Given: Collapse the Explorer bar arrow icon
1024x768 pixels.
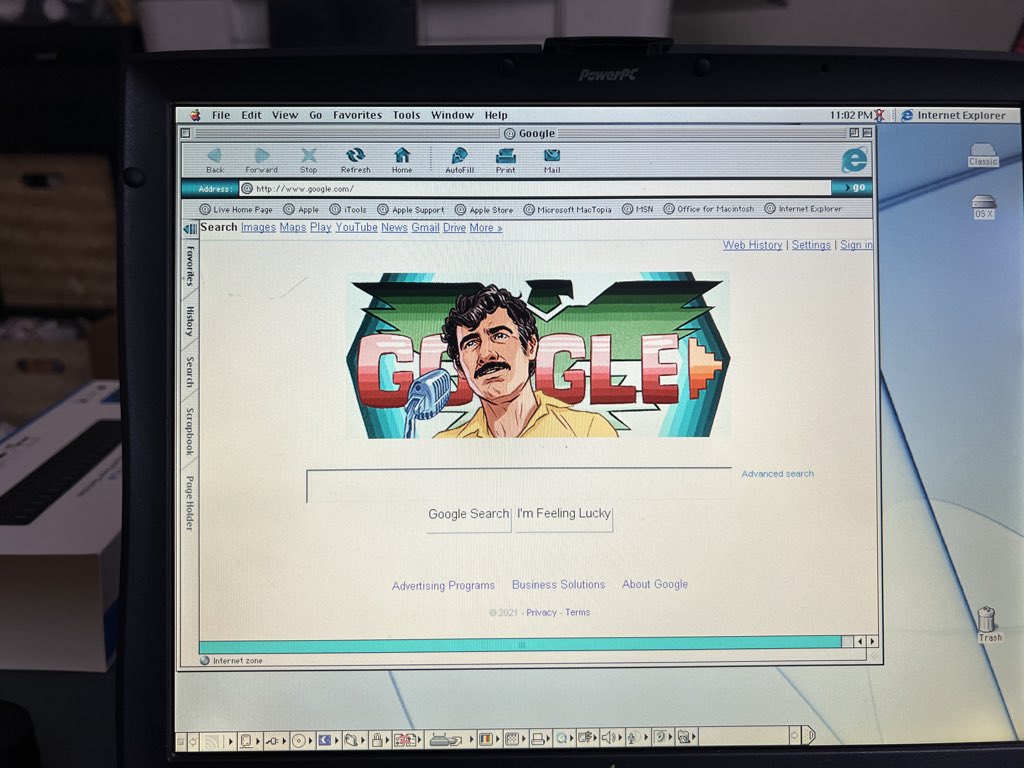Looking at the screenshot, I should (x=190, y=229).
